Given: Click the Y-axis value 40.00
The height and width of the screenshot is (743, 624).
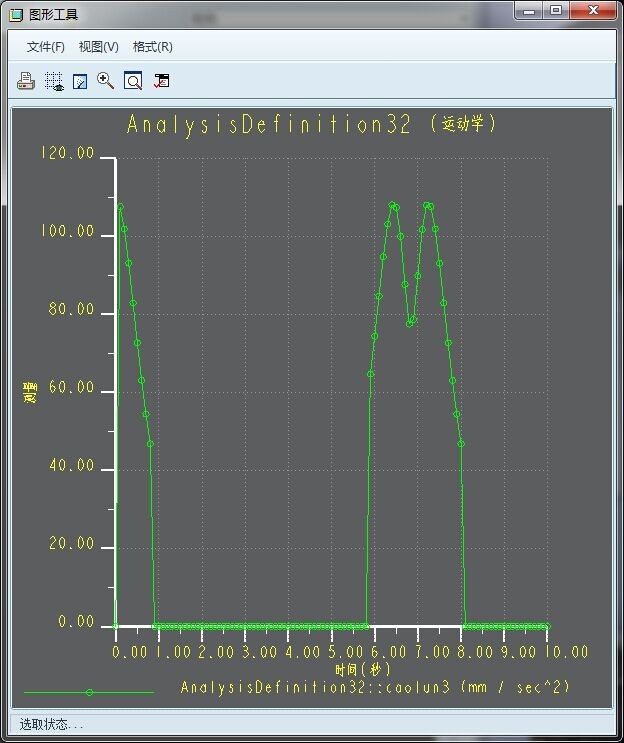Looking at the screenshot, I should [x=71, y=465].
